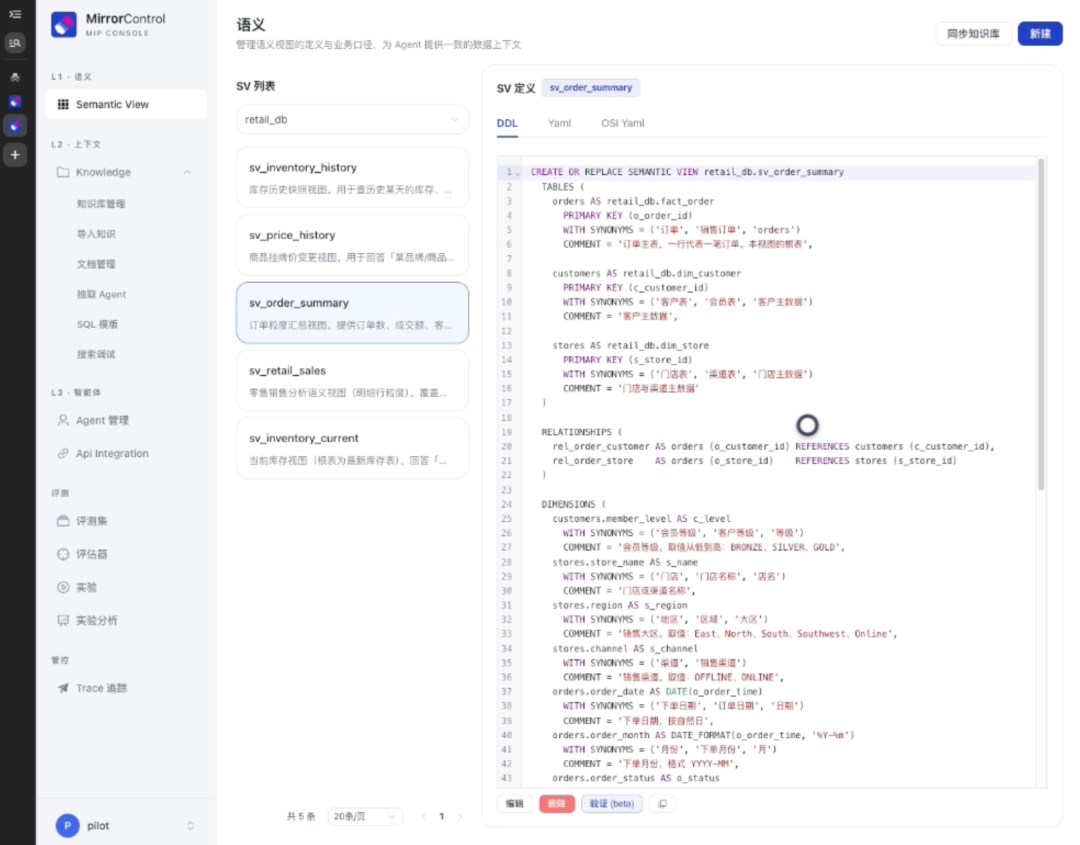Click the 评估器 icon
This screenshot has width=1080, height=845.
click(63, 554)
